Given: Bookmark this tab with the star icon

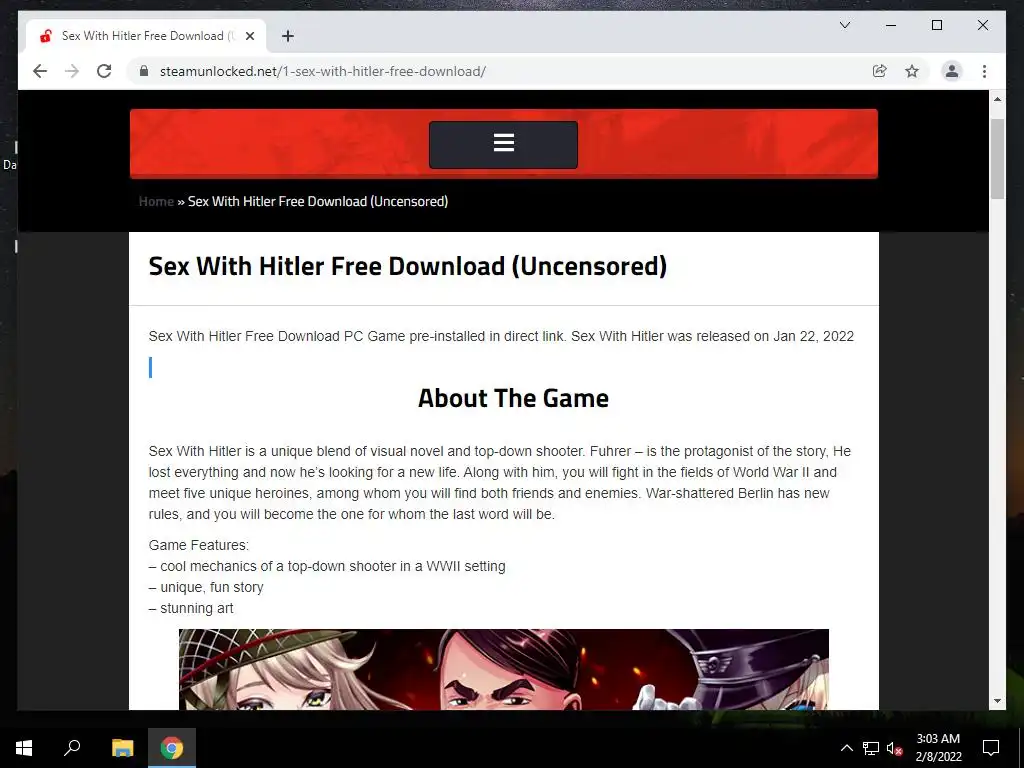Looking at the screenshot, I should pyautogui.click(x=912, y=71).
